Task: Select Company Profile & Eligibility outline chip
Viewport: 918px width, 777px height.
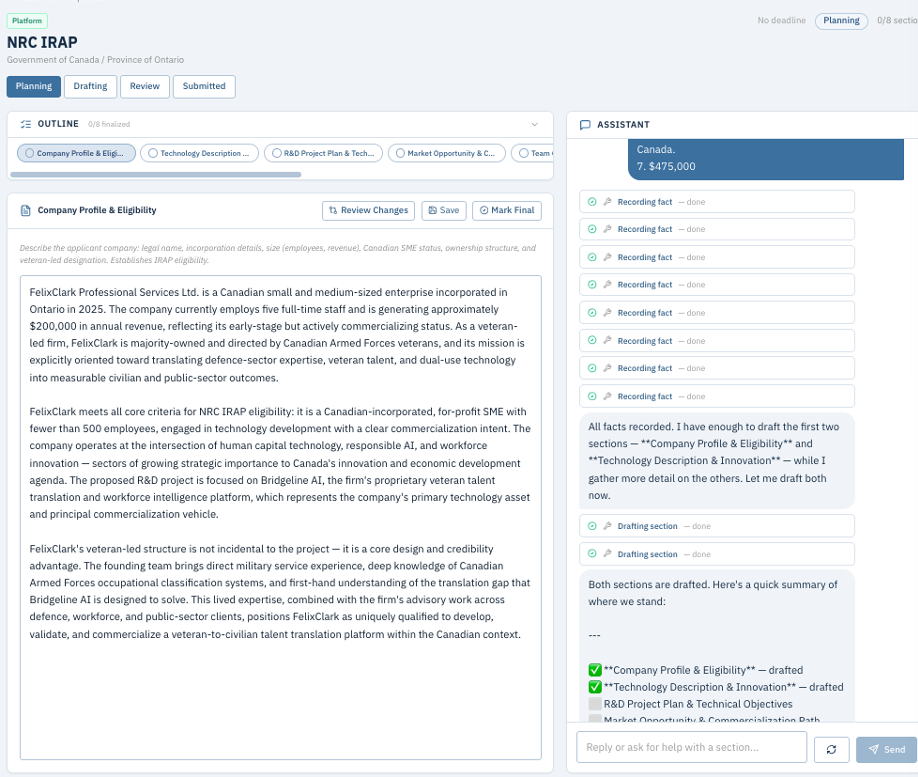Action: 77,153
